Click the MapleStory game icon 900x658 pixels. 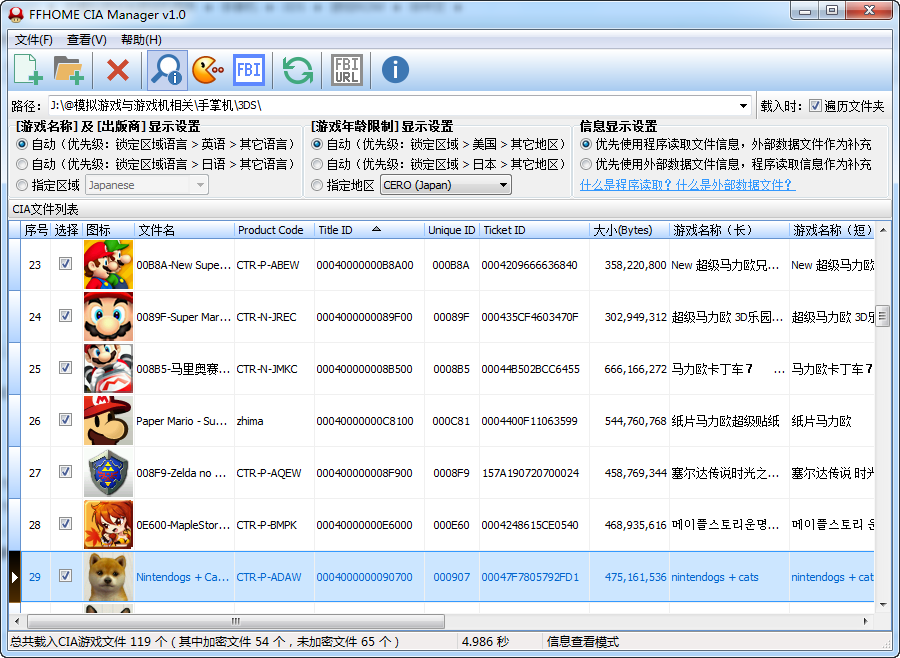tap(108, 524)
